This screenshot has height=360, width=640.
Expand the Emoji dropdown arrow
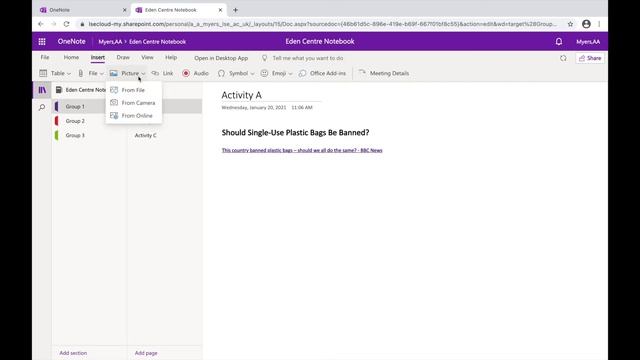tap(290, 73)
